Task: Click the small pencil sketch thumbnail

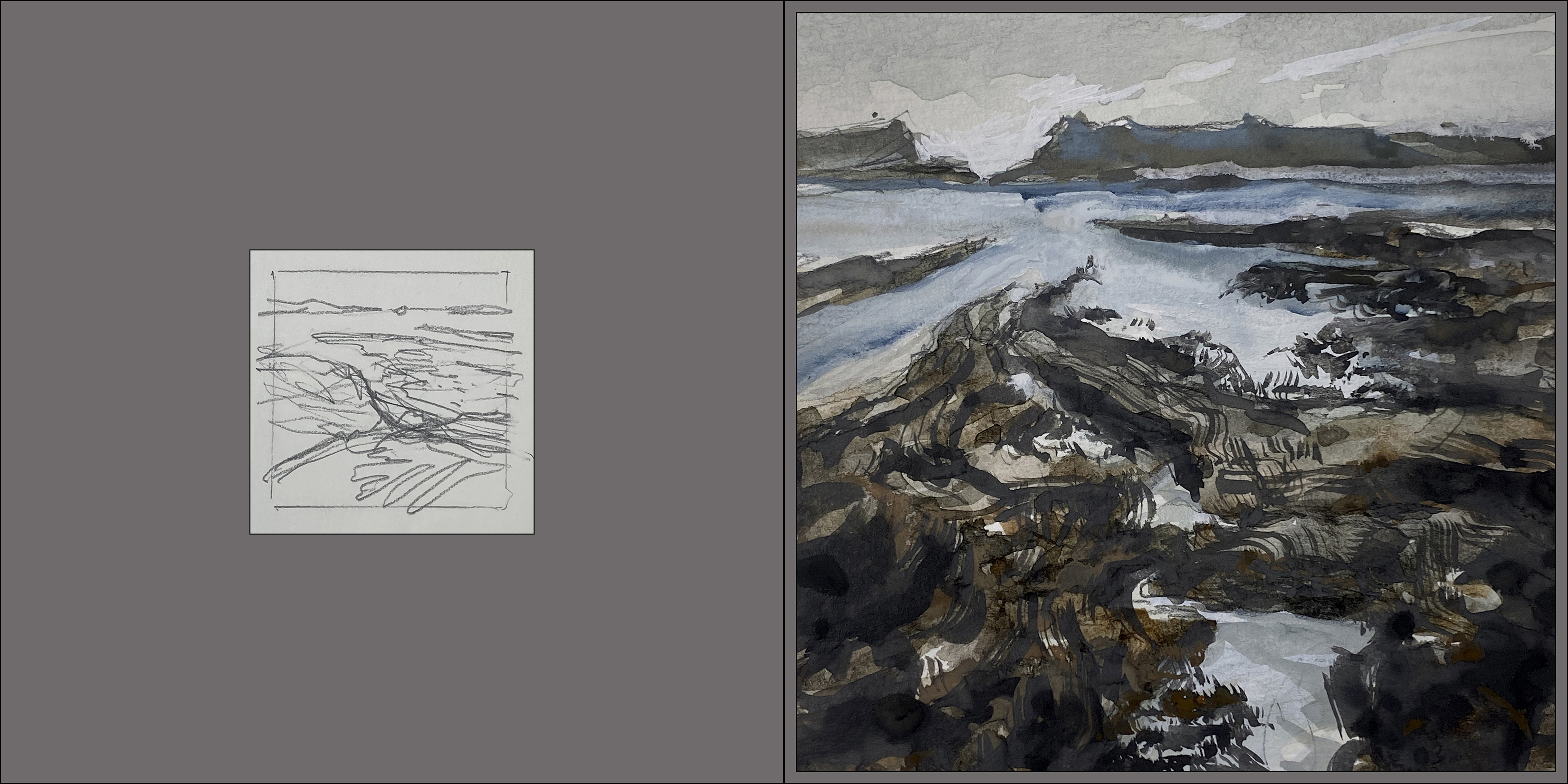Action: 392,392
